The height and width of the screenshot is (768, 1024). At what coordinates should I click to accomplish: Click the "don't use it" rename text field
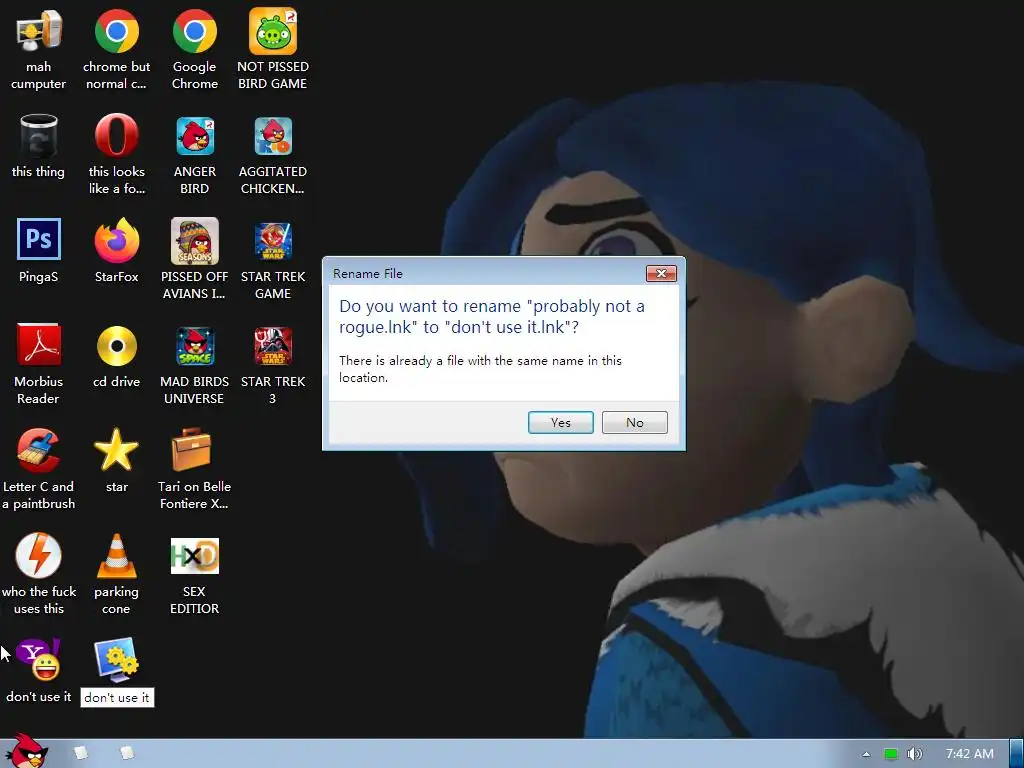117,697
